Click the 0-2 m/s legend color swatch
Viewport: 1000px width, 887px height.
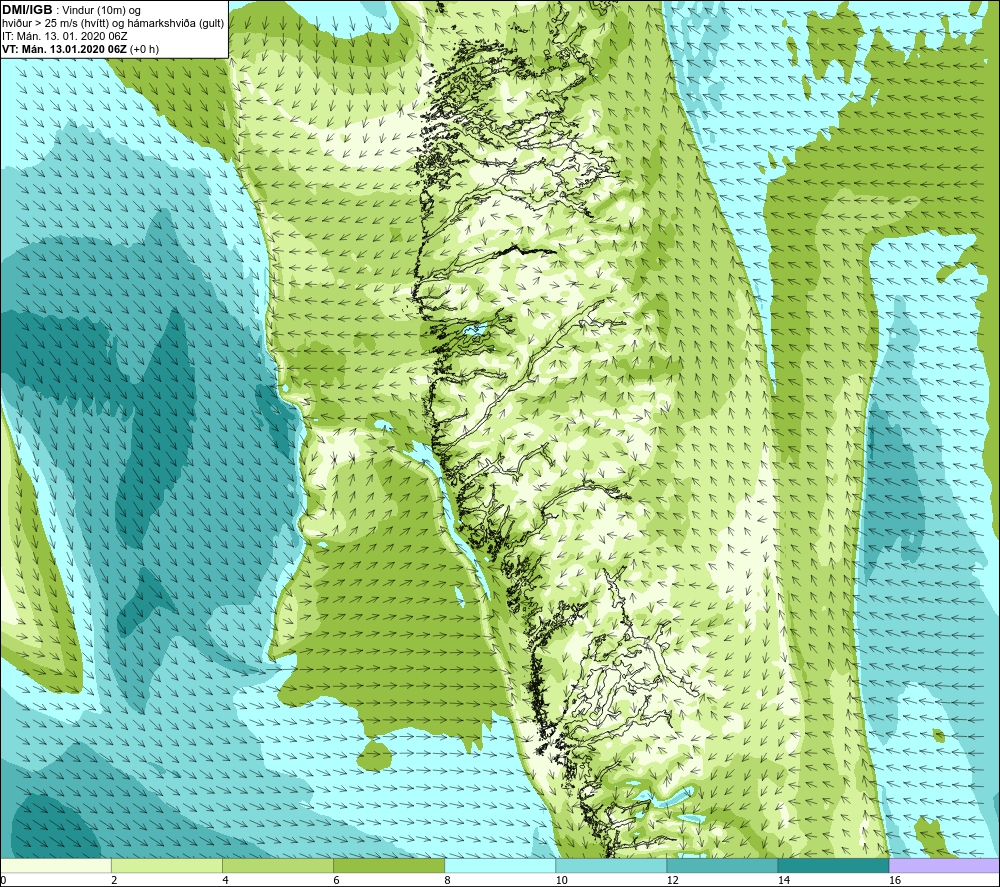coord(56,865)
